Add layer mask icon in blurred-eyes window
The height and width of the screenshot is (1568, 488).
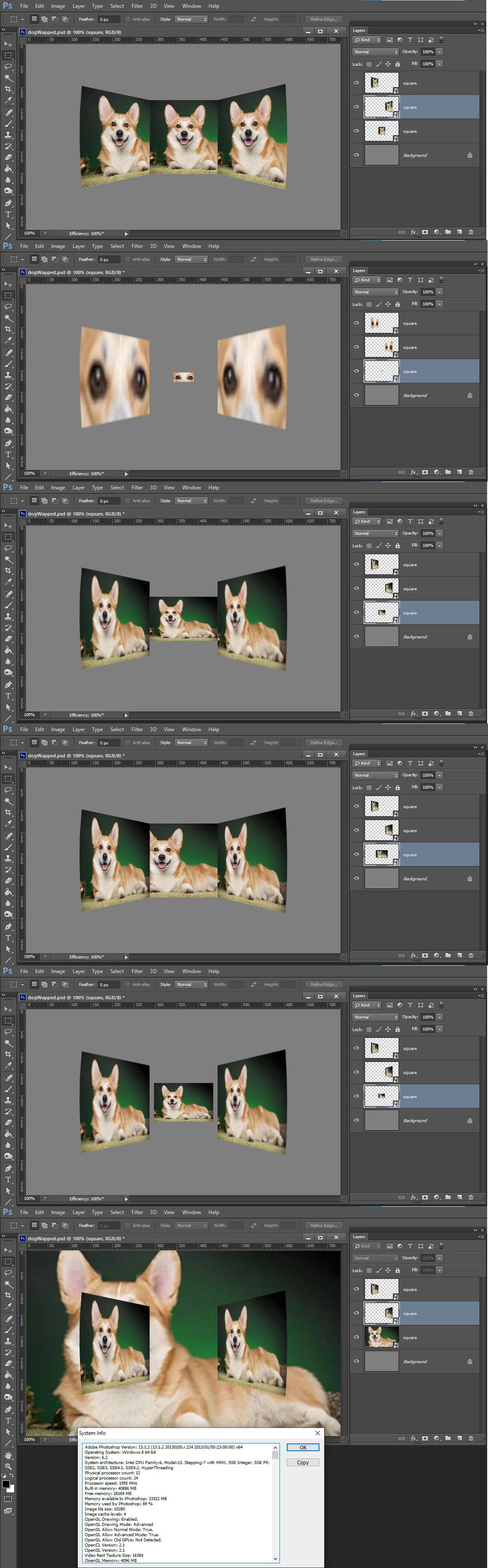425,472
